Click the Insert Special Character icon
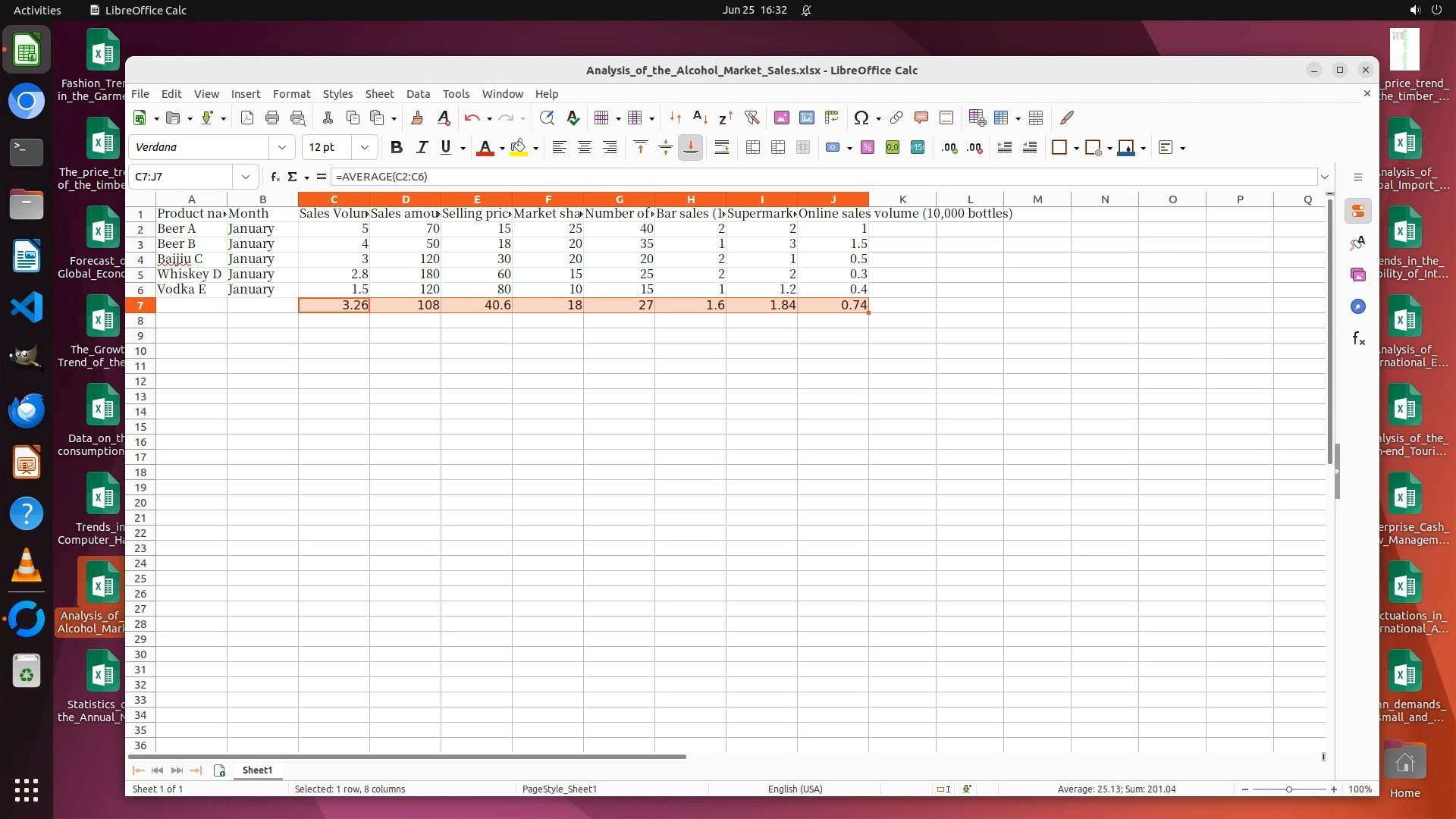Screen dimensions: 1456x819 click(861, 118)
